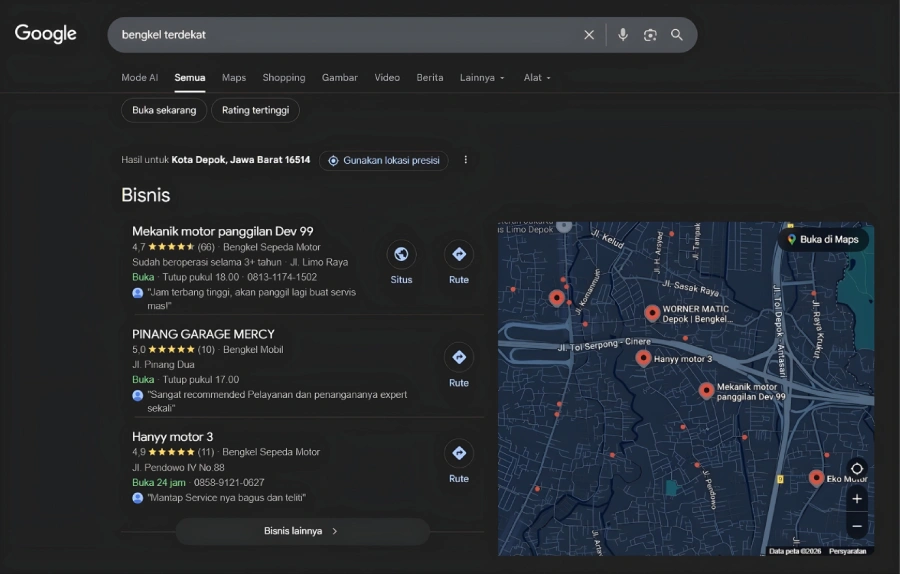The image size is (900, 574).
Task: Click the Kota Depok, Jawa Barat 16514 location text
Action: pyautogui.click(x=240, y=160)
